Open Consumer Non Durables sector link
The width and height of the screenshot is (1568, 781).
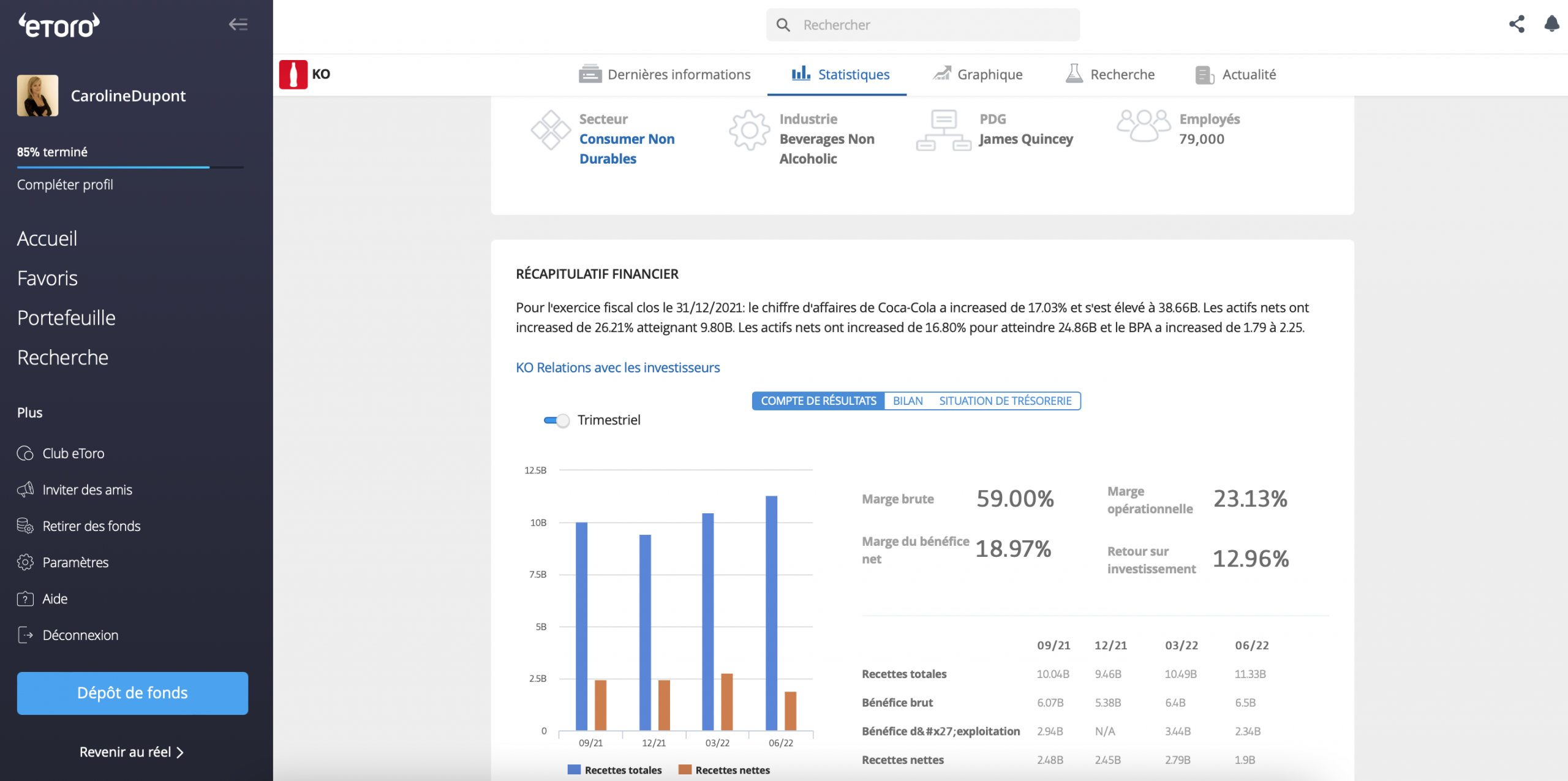627,149
